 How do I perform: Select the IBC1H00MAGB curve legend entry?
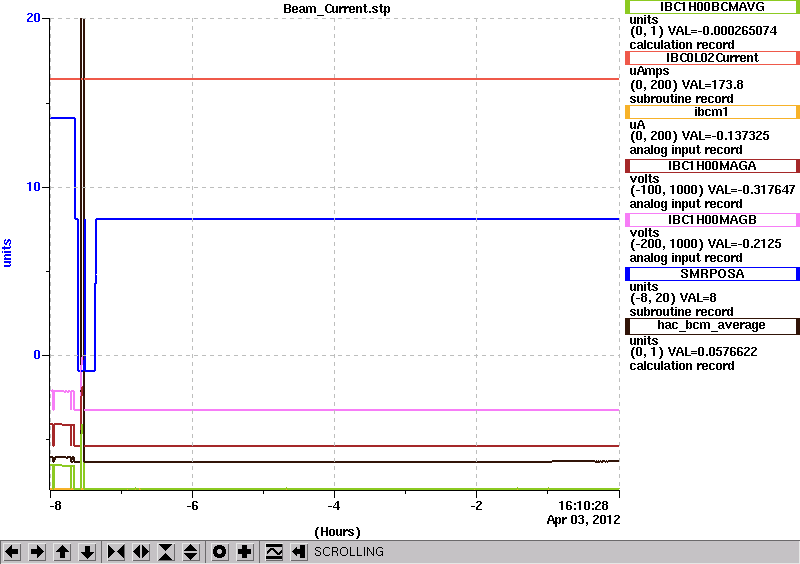tap(712, 220)
